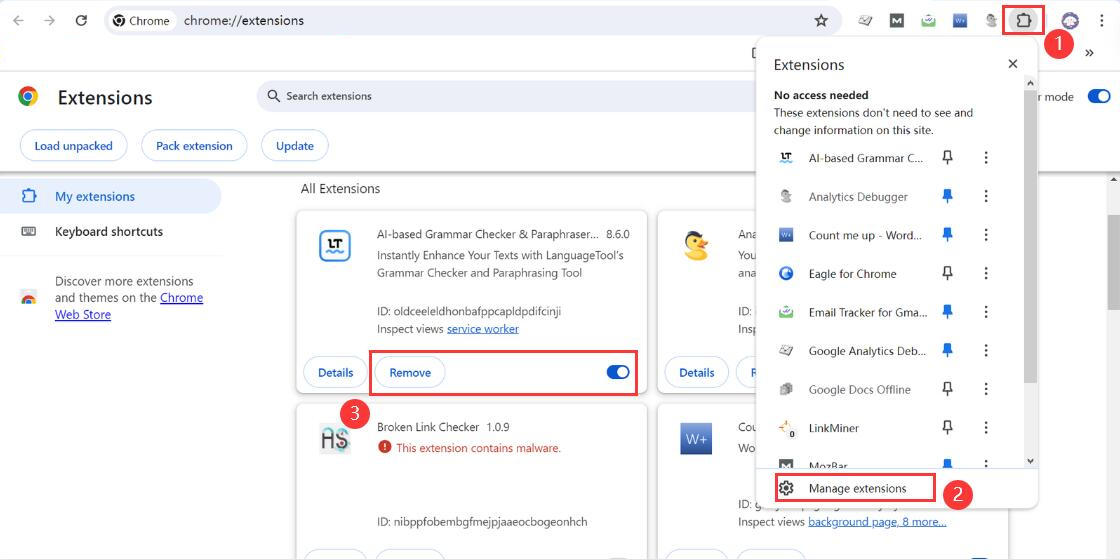Toggle Developer mode switch

[x=1099, y=96]
